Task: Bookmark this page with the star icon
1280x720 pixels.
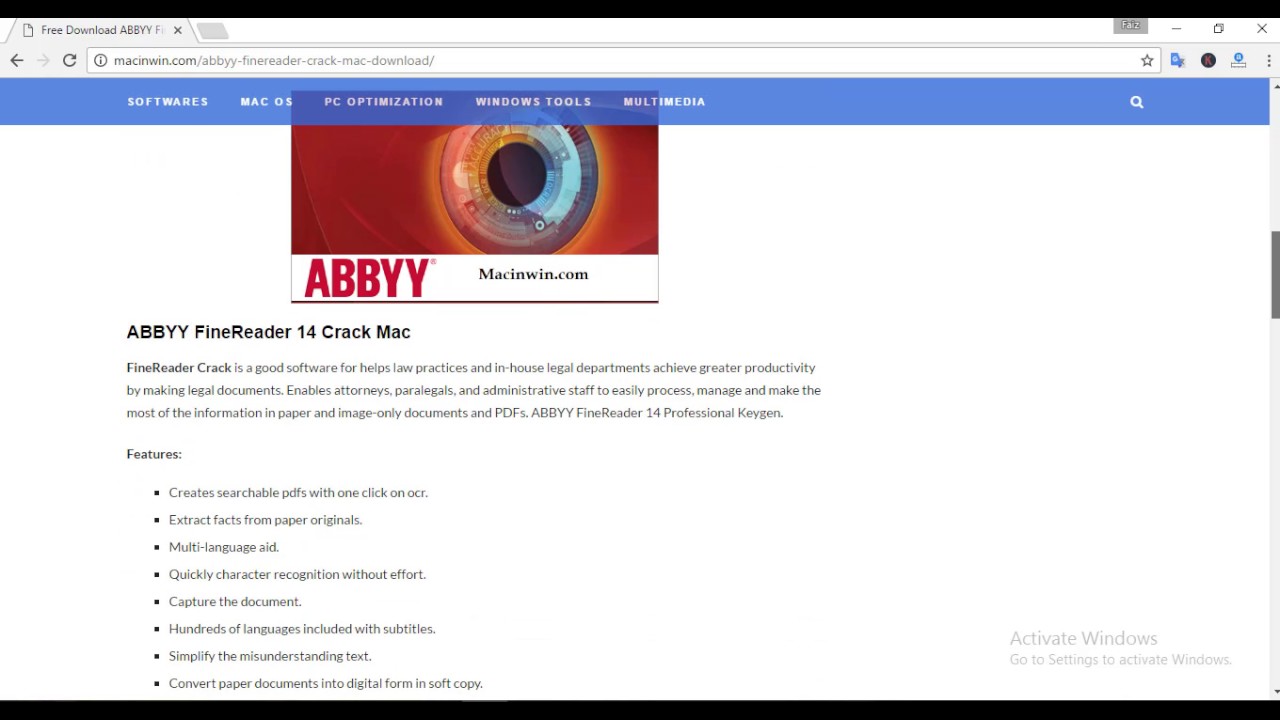Action: click(x=1147, y=60)
